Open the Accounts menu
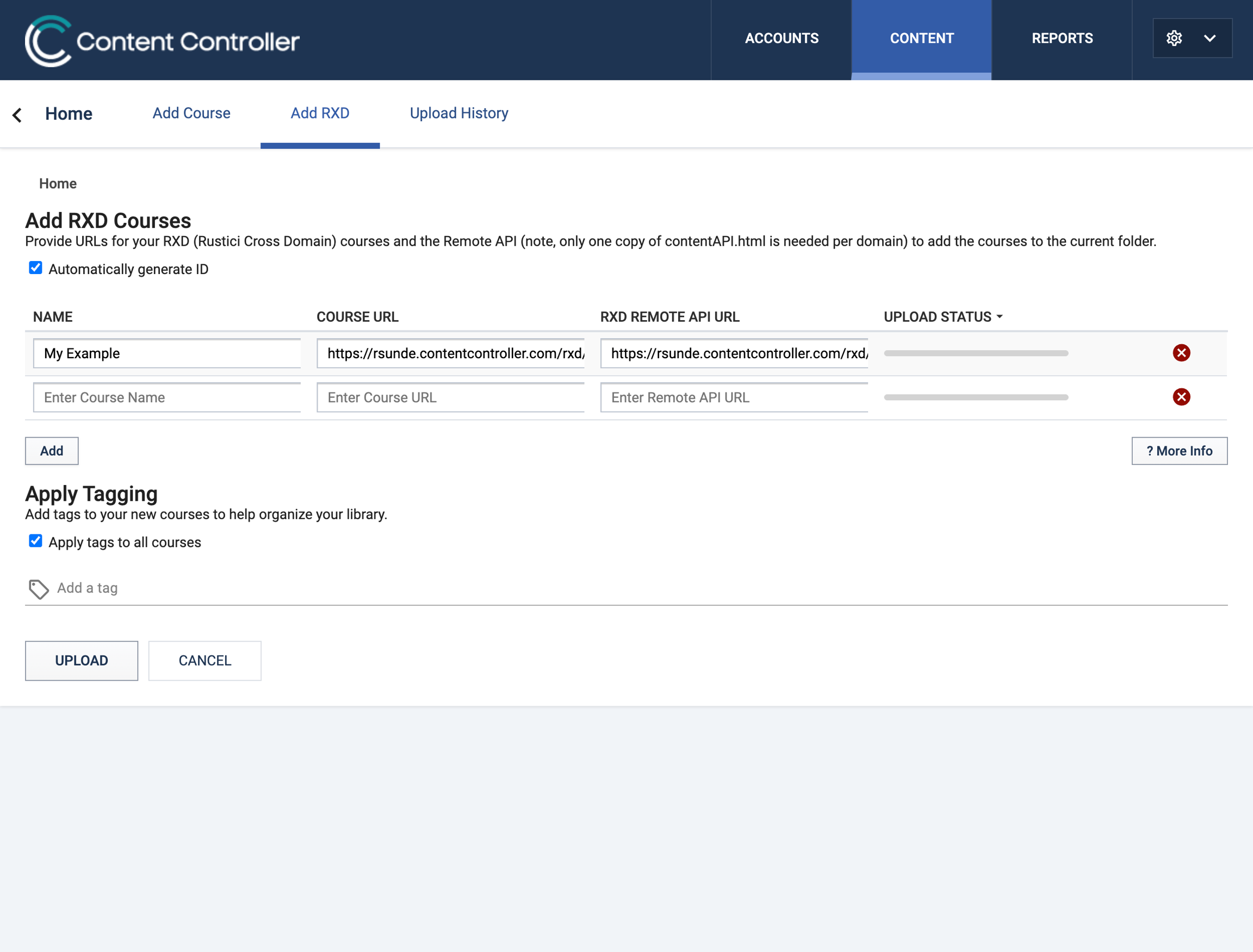This screenshot has height=952, width=1253. [781, 39]
